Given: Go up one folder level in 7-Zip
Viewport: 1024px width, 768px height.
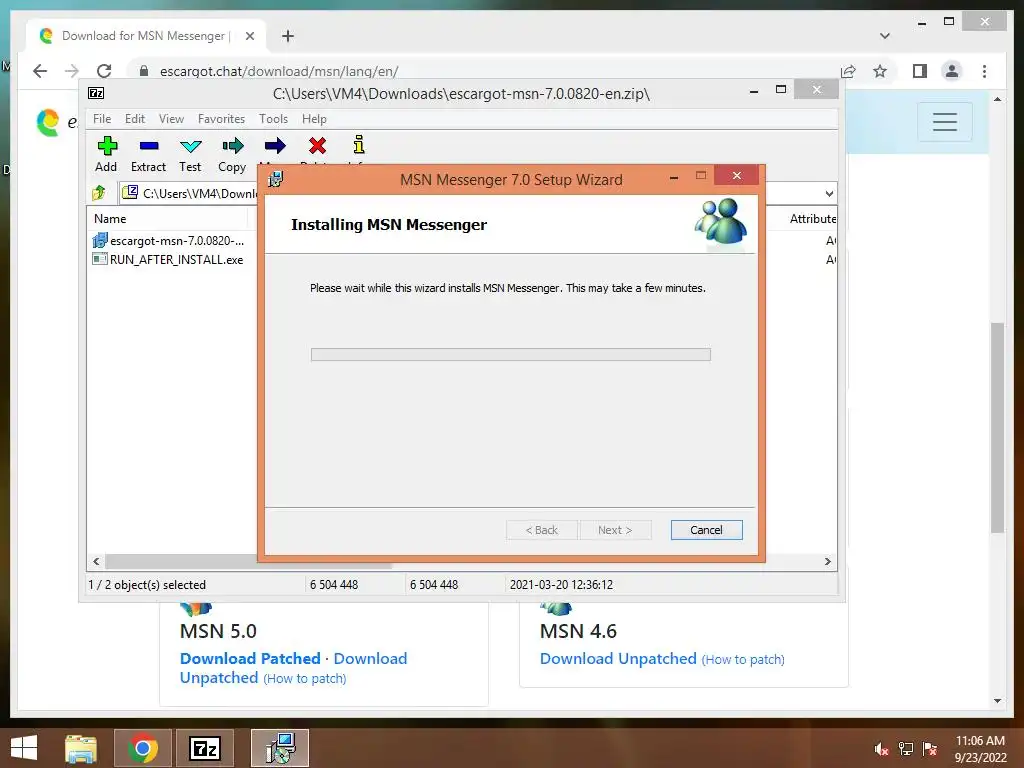Looking at the screenshot, I should [99, 193].
